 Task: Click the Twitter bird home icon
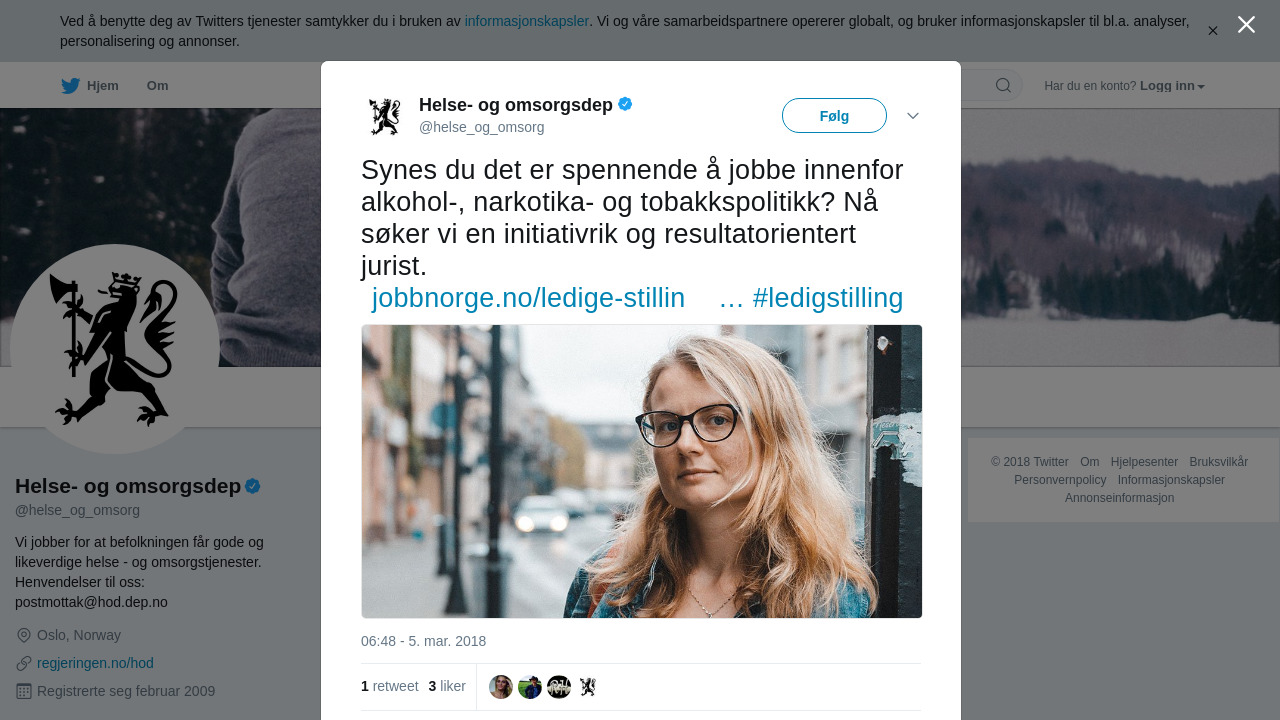coord(70,86)
